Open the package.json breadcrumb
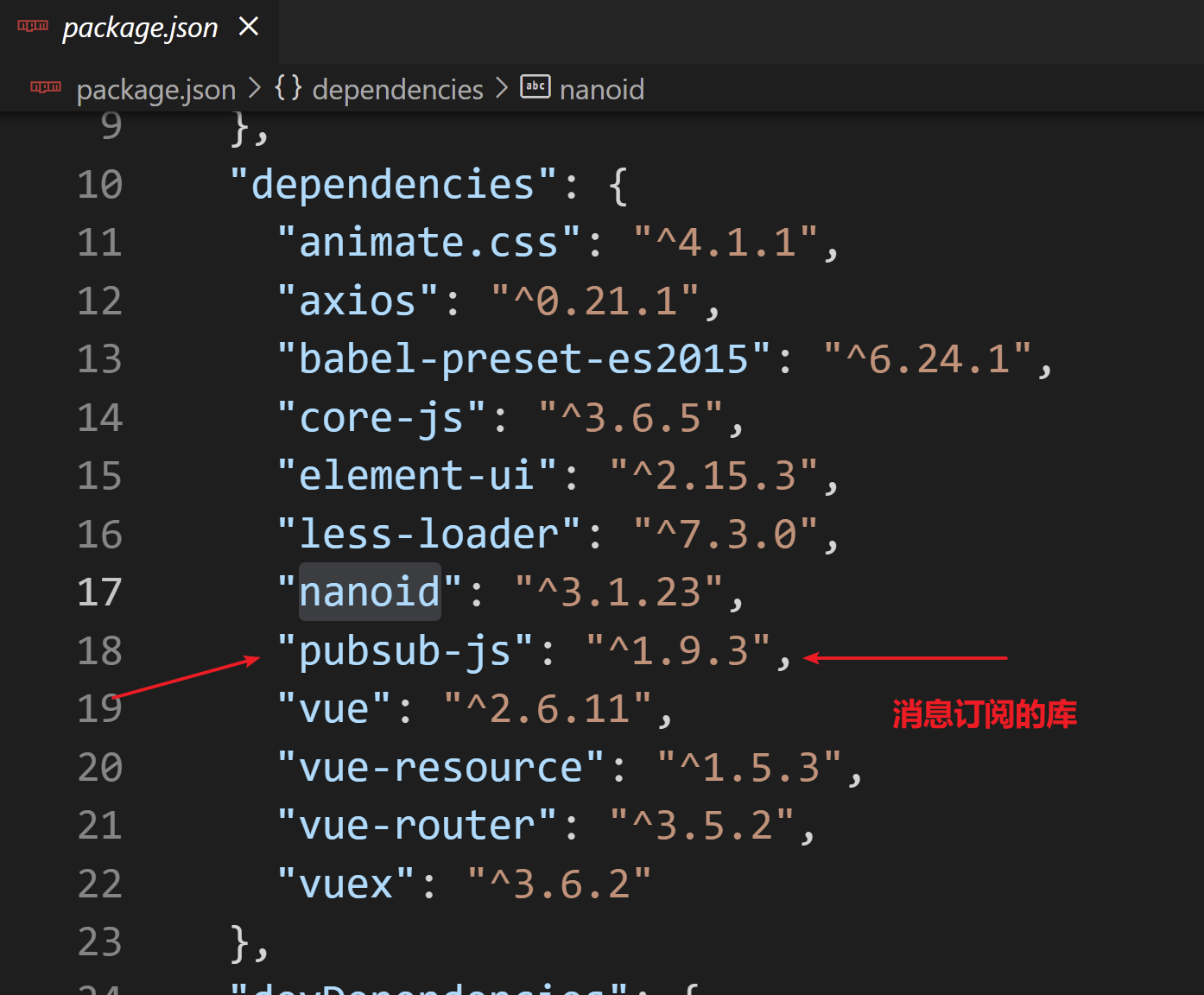Viewport: 1204px width, 995px height. pyautogui.click(x=156, y=89)
